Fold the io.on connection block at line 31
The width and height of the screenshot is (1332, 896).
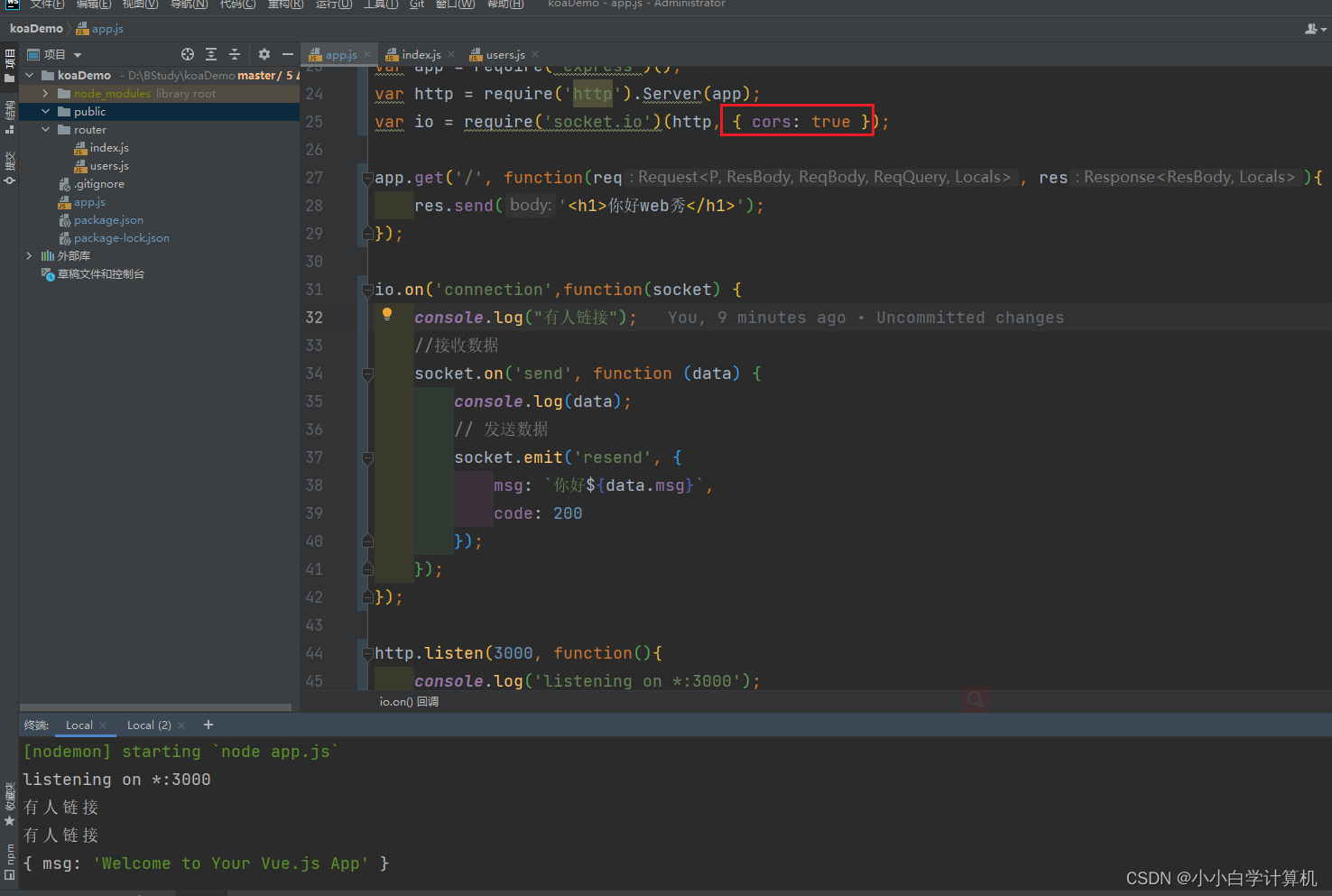(x=367, y=291)
